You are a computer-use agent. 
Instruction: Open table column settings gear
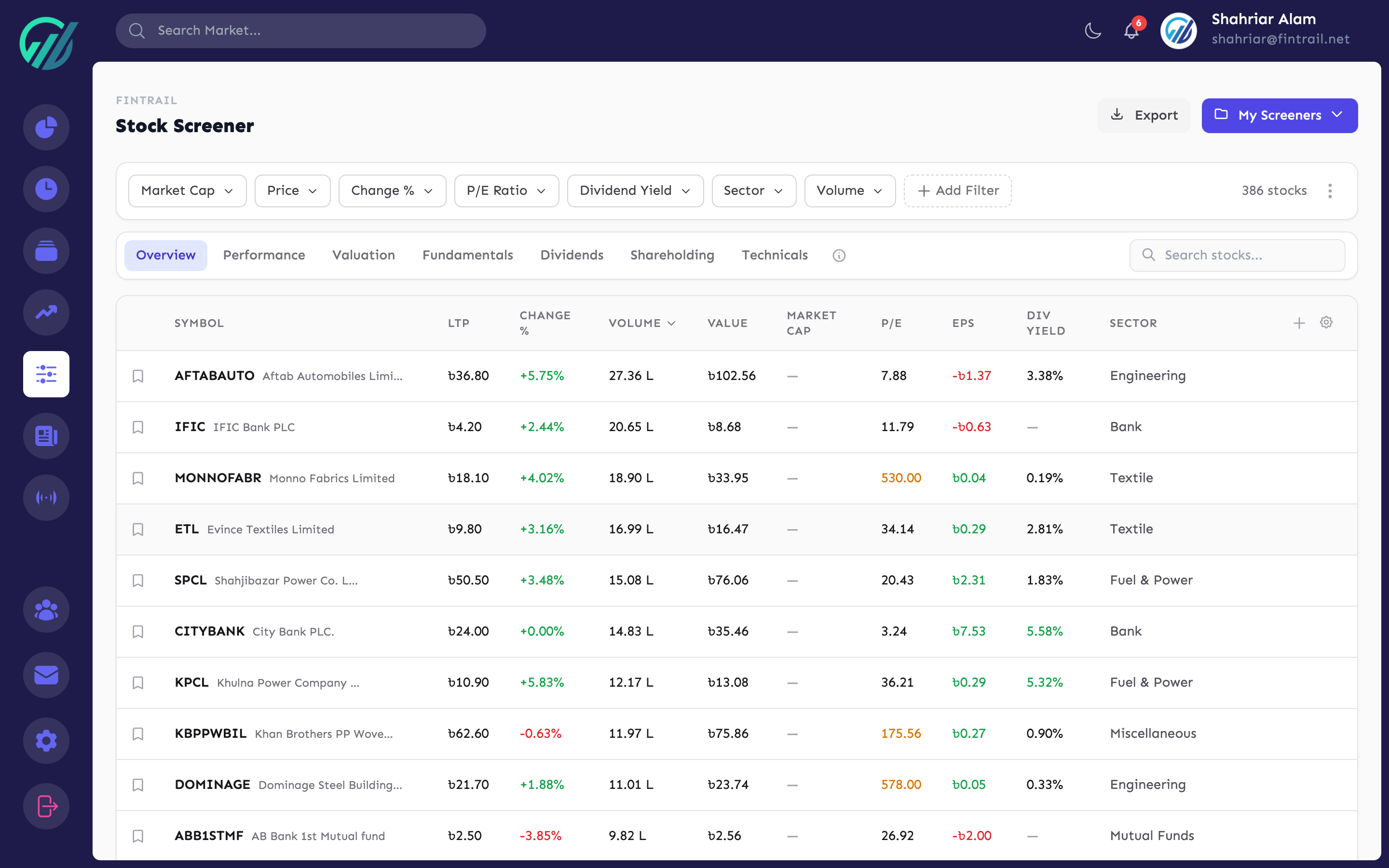1326,323
